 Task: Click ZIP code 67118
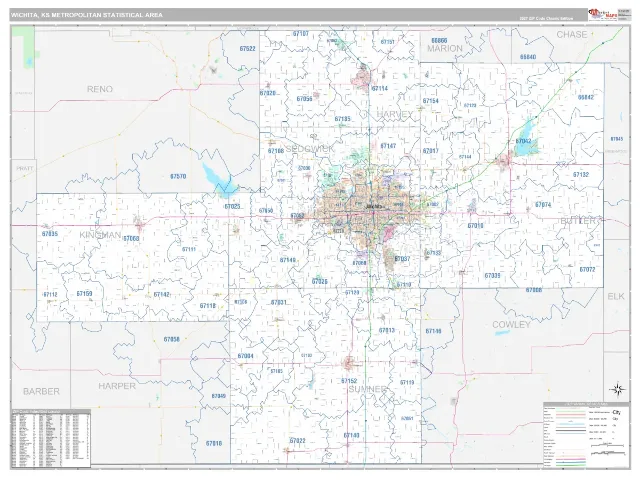pyautogui.click(x=207, y=305)
